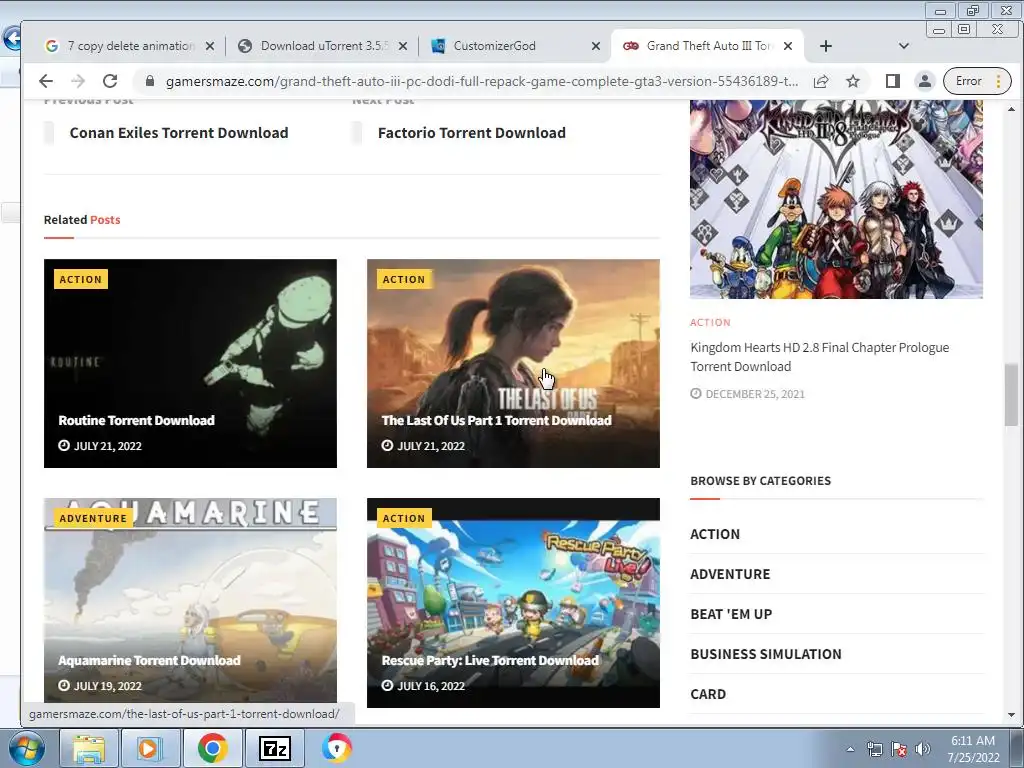This screenshot has height=768, width=1024.
Task: Click the Kingdom Hearts cover image
Action: point(836,199)
